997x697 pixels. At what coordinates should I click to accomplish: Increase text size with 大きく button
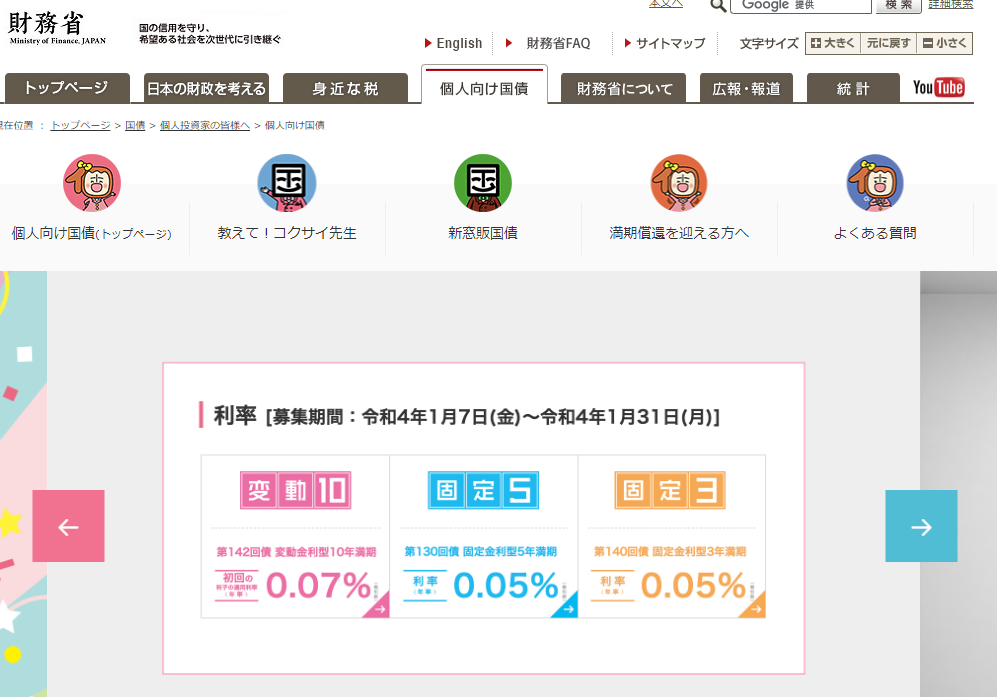833,43
